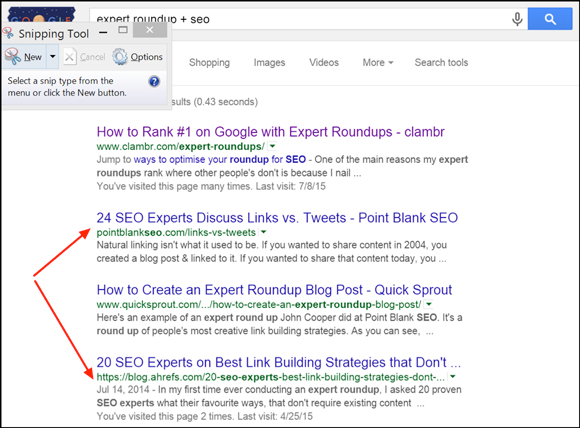Expand the More search categories menu

[x=378, y=63]
